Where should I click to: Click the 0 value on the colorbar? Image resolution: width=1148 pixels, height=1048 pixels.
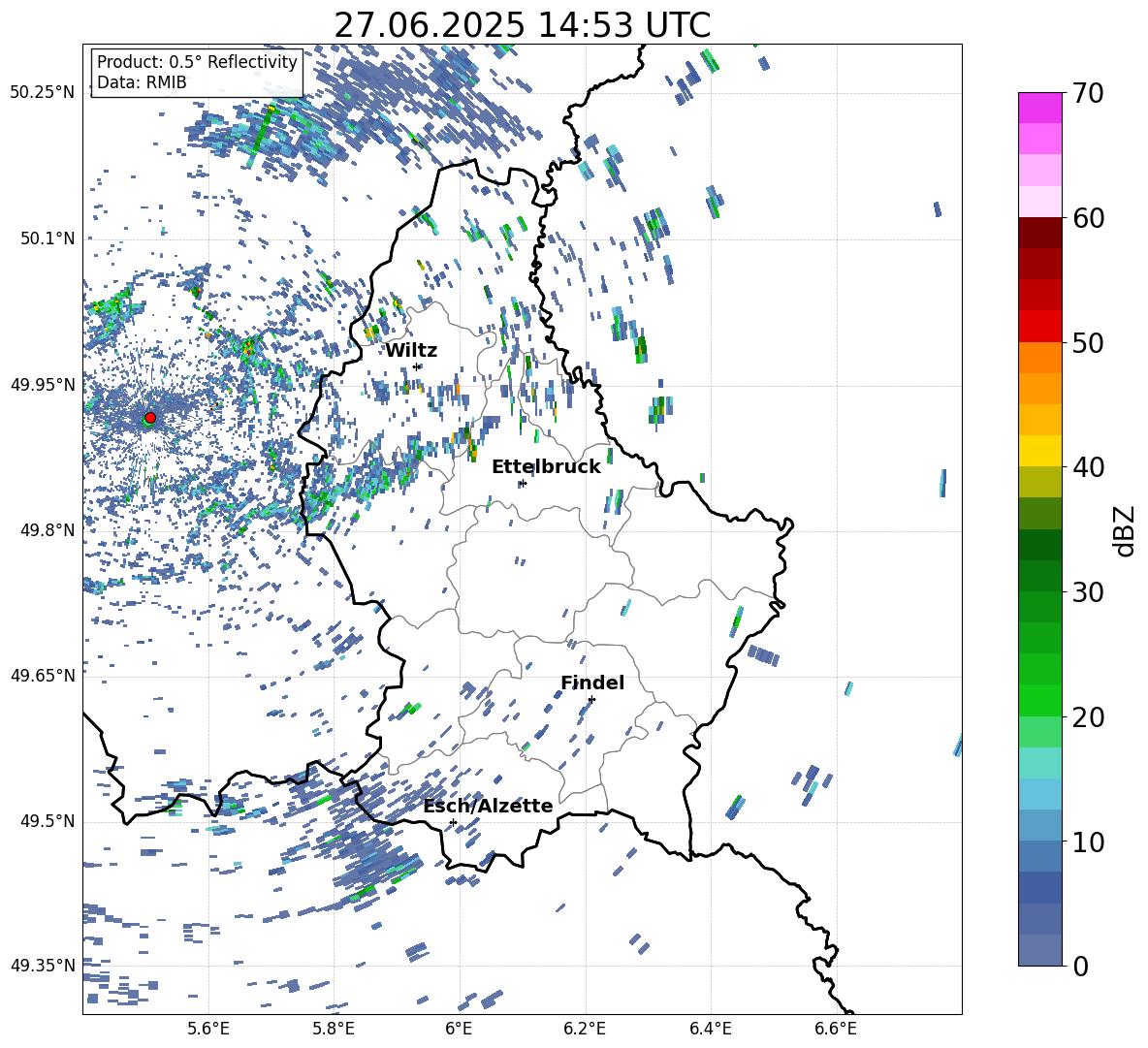pyautogui.click(x=1080, y=967)
